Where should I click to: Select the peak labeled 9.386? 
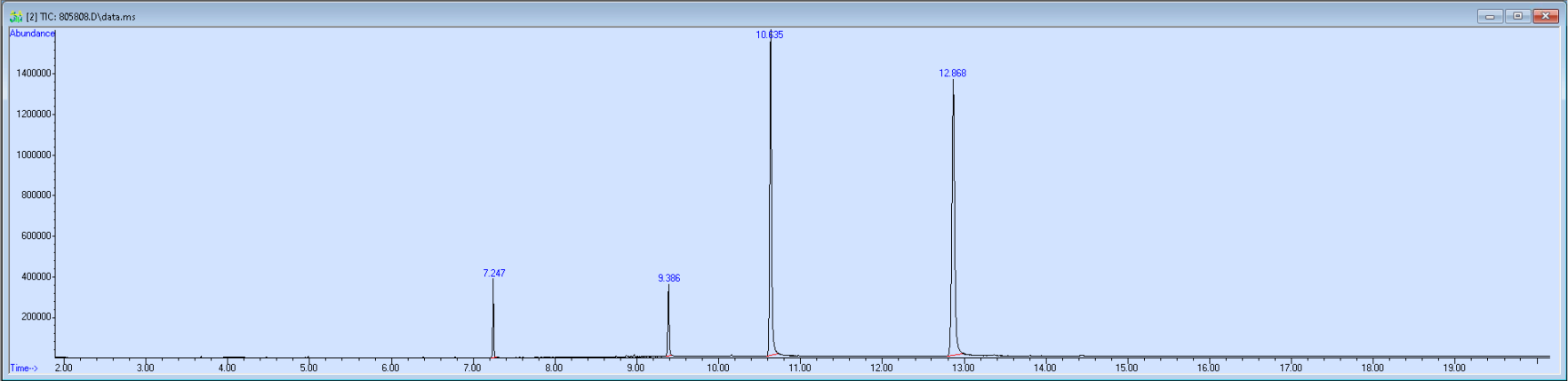click(668, 278)
